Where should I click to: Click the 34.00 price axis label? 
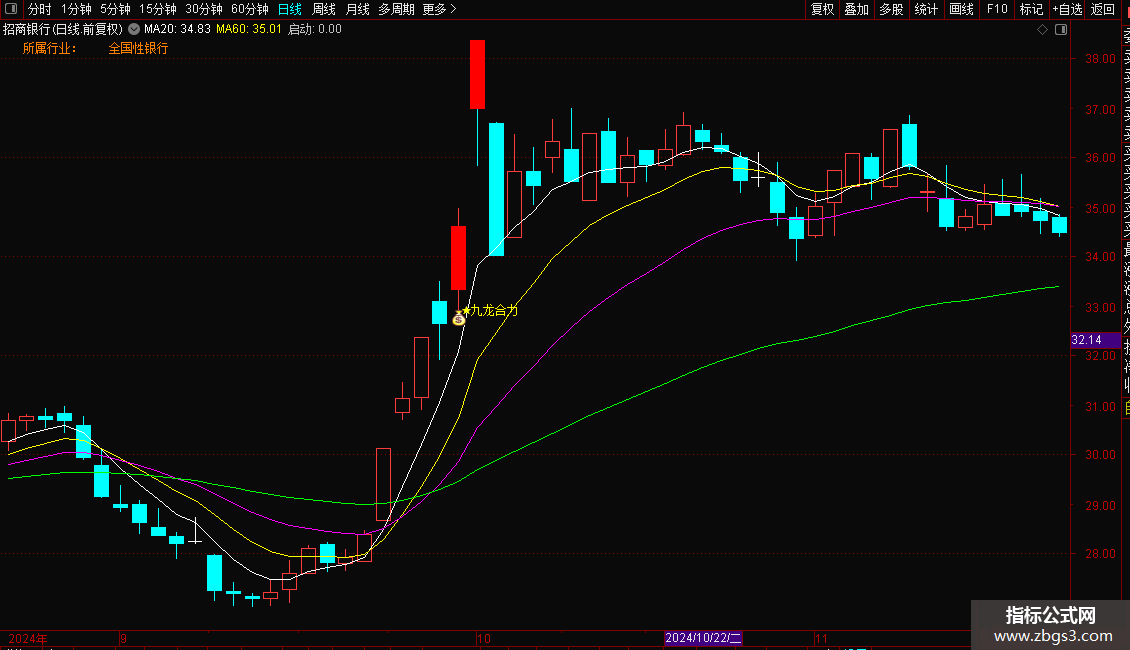(1100, 257)
